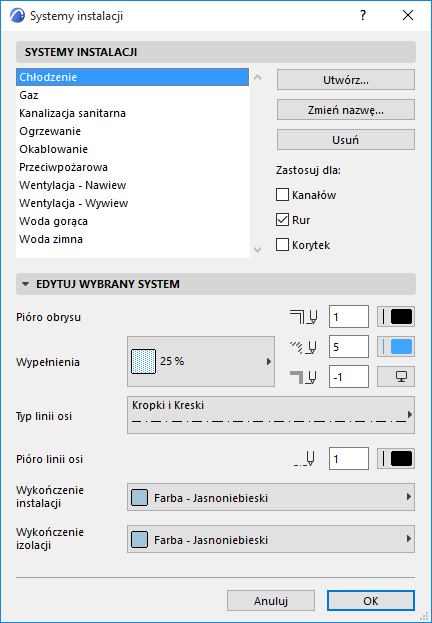Click the axis line pen number field
The height and width of the screenshot is (623, 432).
coord(349,459)
